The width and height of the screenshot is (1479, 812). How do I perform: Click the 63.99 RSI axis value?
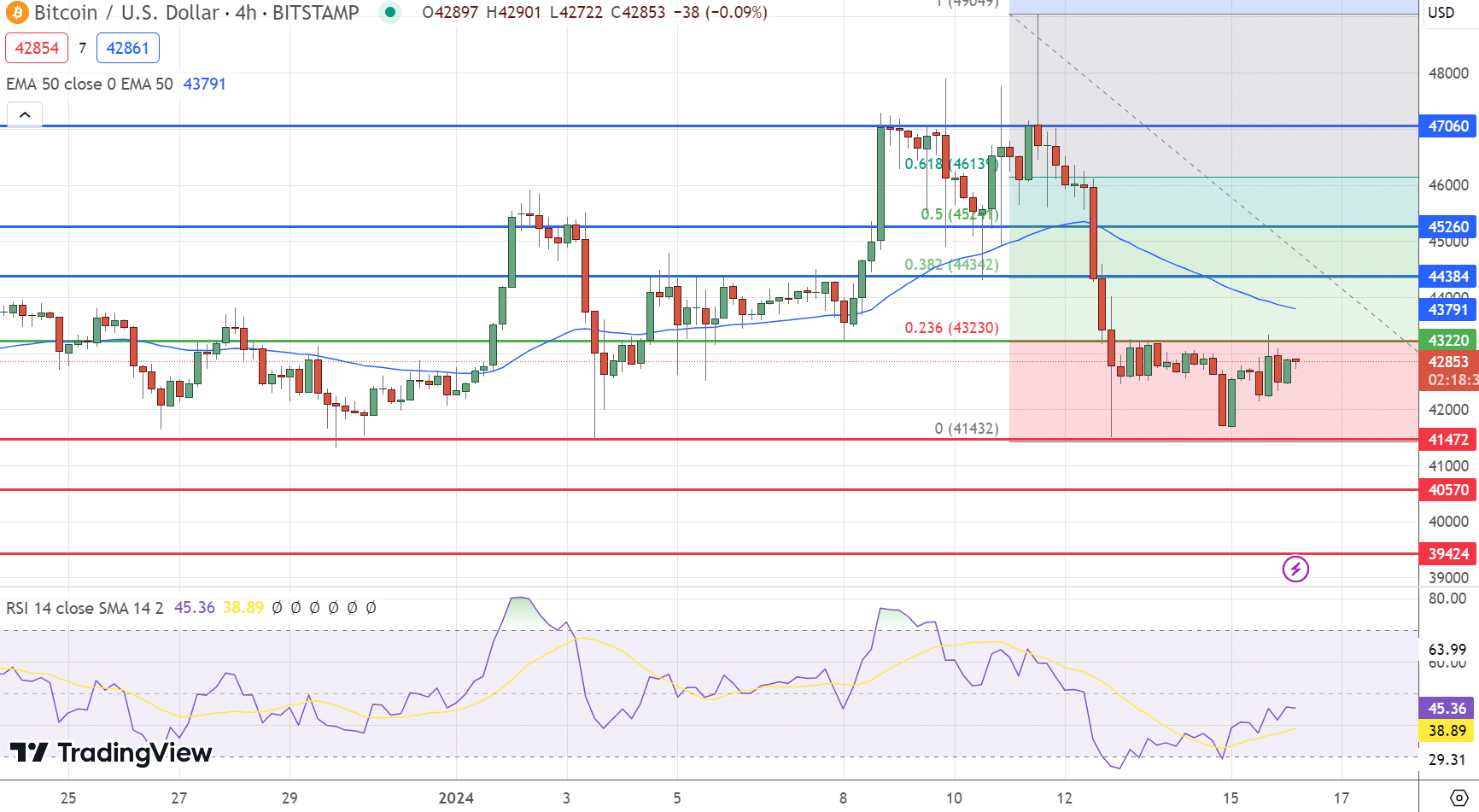point(1447,650)
